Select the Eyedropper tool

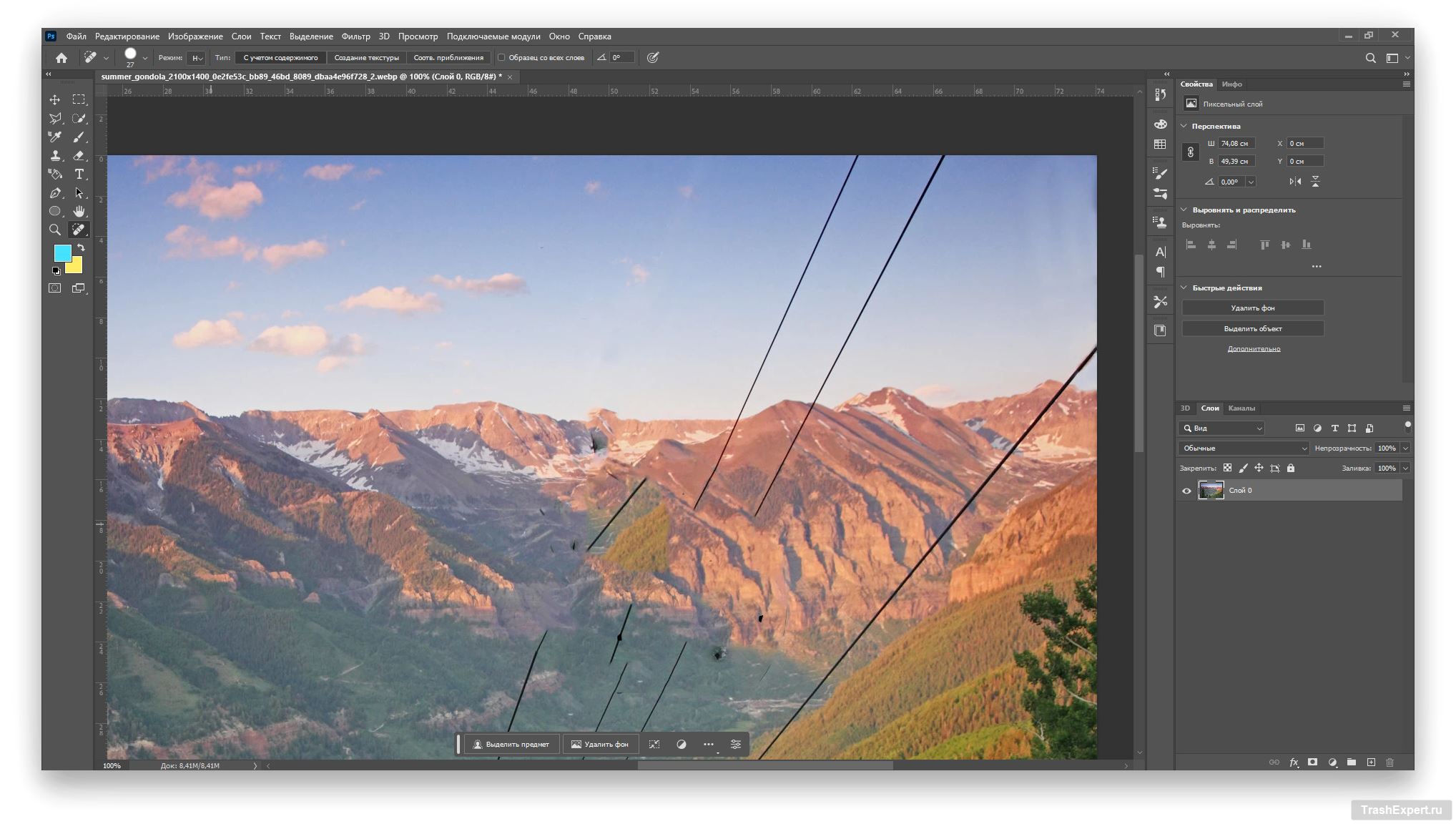[55, 137]
